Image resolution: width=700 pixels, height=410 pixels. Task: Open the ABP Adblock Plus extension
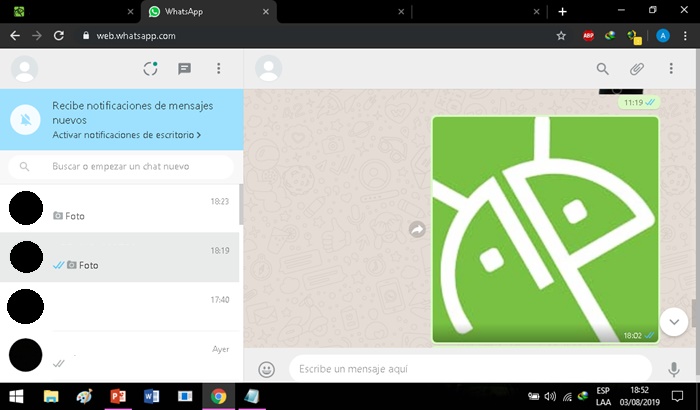click(588, 36)
